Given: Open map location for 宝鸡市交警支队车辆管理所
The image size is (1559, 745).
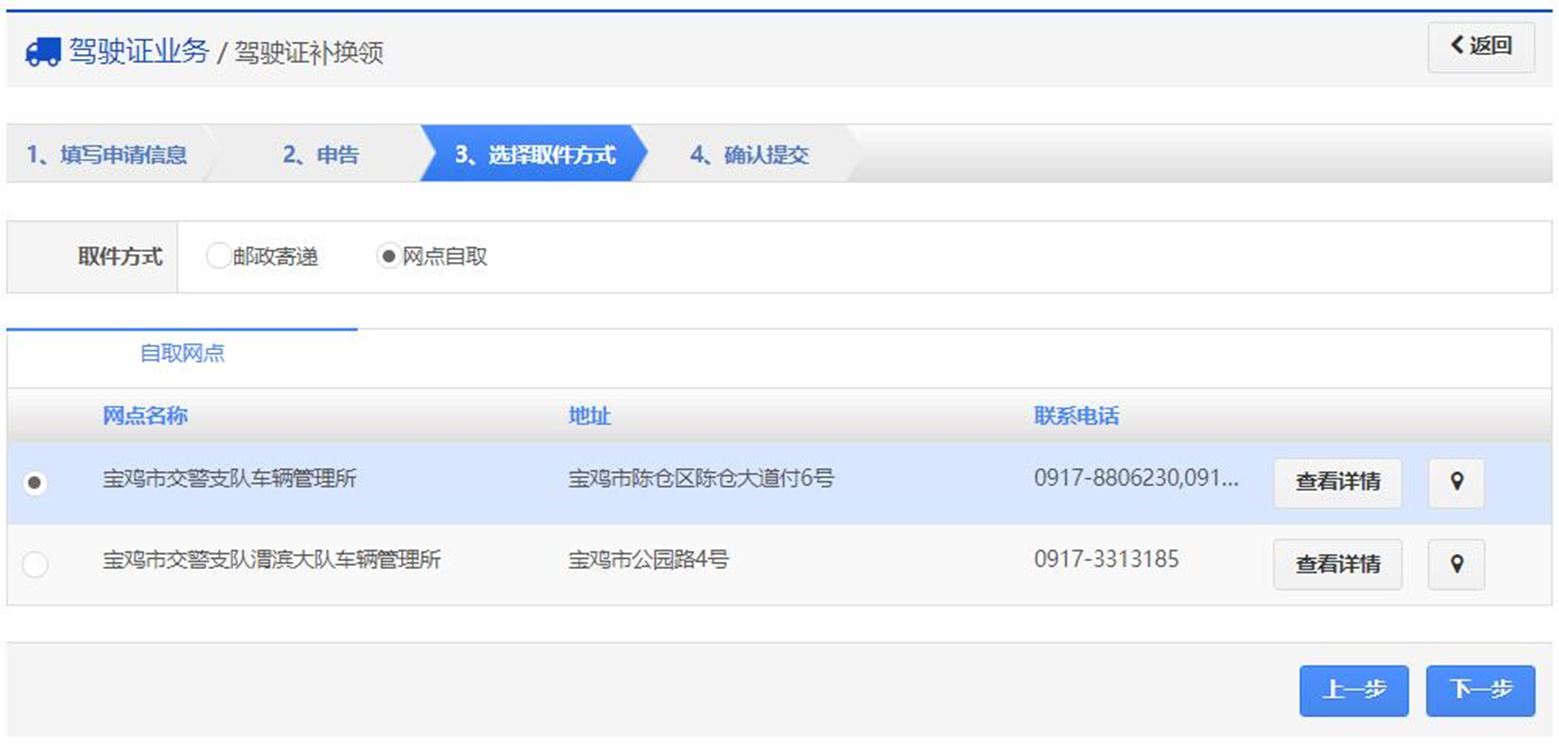Looking at the screenshot, I should click(1456, 483).
